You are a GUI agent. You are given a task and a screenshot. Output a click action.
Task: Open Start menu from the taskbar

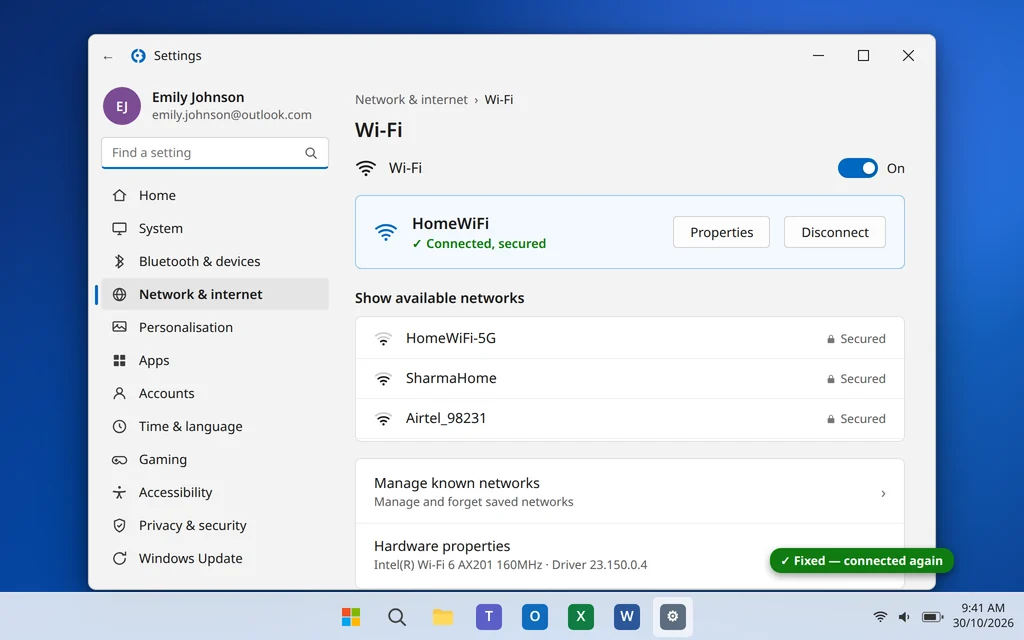tap(351, 616)
